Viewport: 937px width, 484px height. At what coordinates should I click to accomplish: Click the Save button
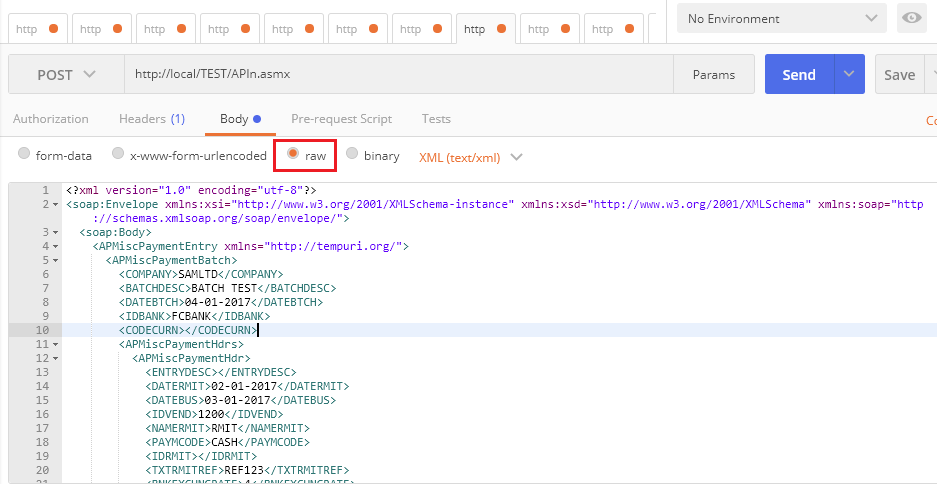coord(900,75)
